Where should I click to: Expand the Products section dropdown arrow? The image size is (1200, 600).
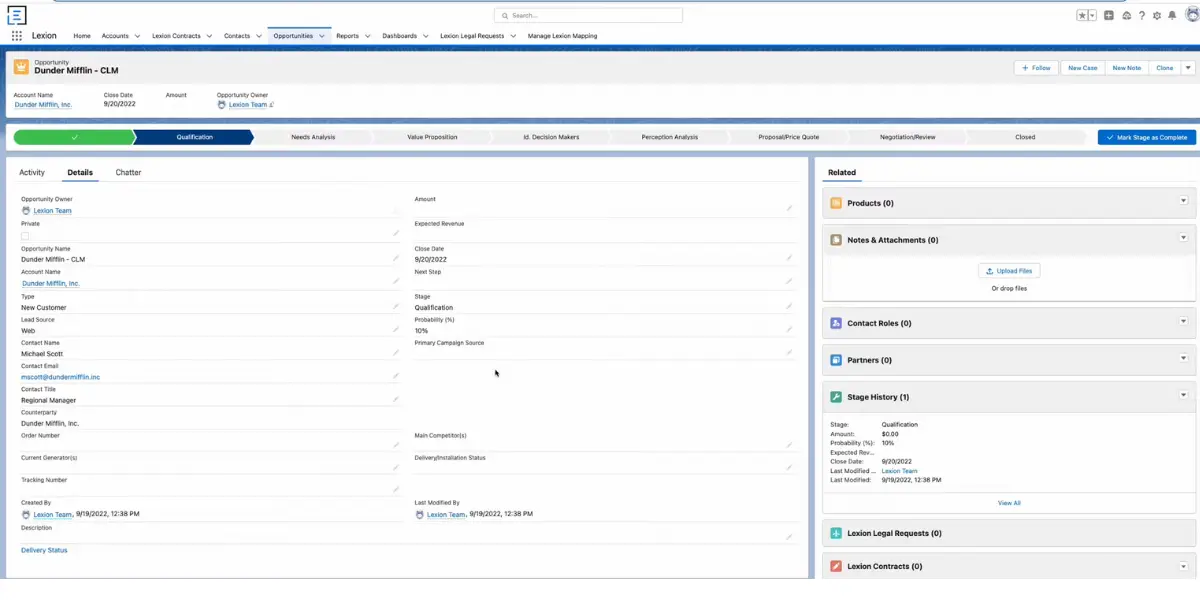pyautogui.click(x=1183, y=201)
